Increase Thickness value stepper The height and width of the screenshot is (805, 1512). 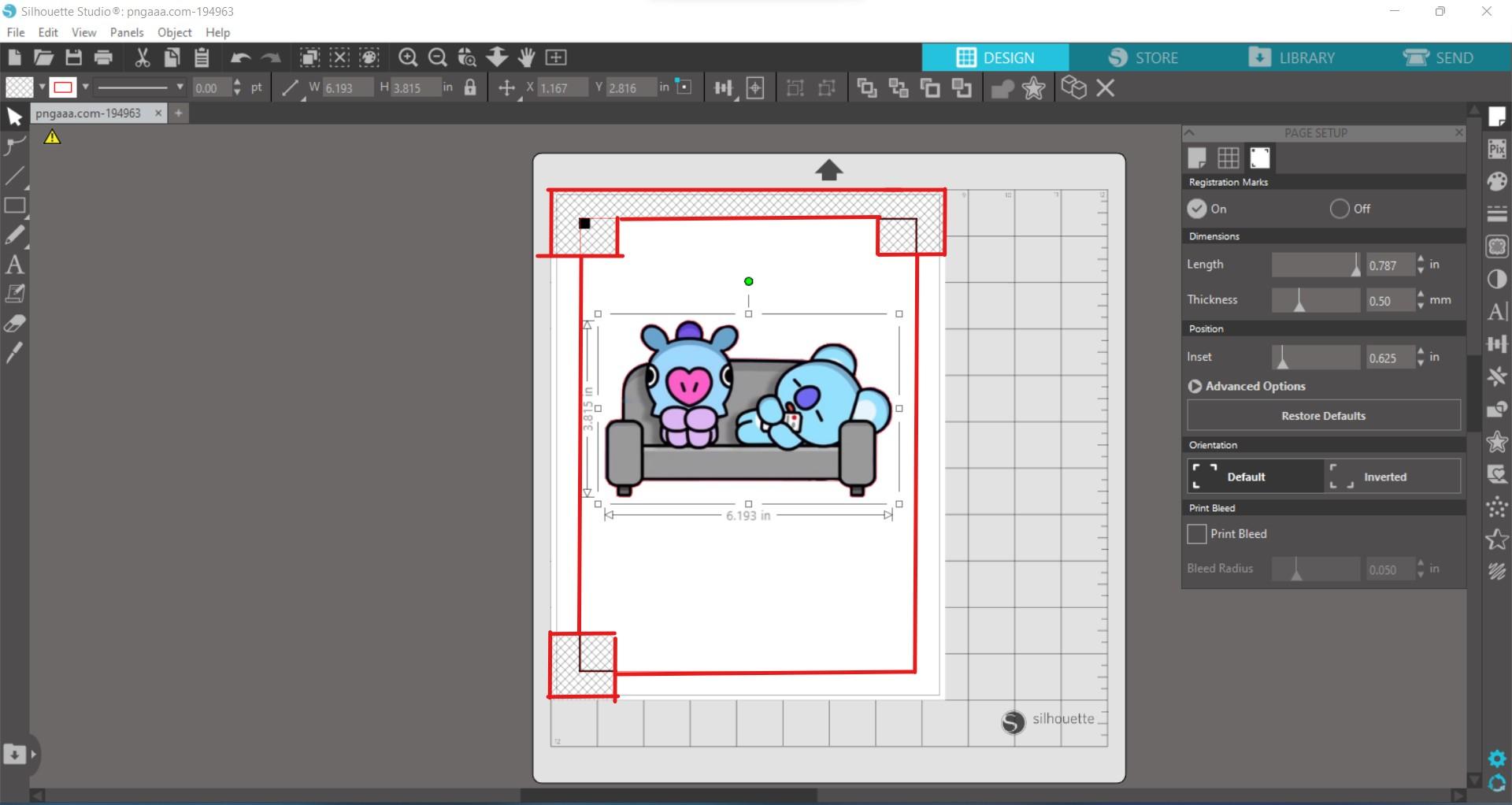tap(1421, 295)
